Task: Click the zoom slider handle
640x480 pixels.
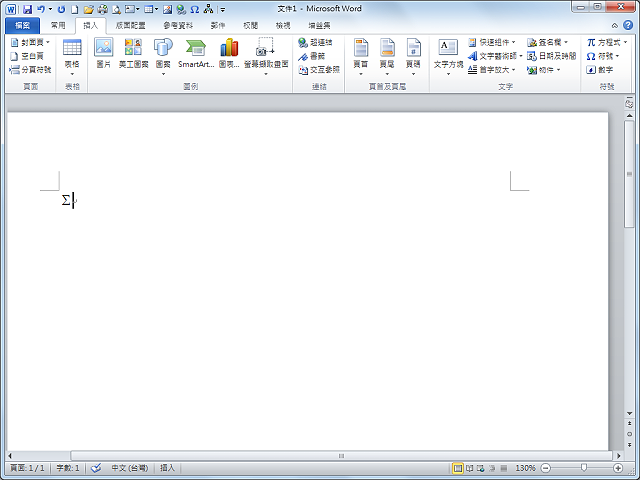Action: click(x=584, y=468)
